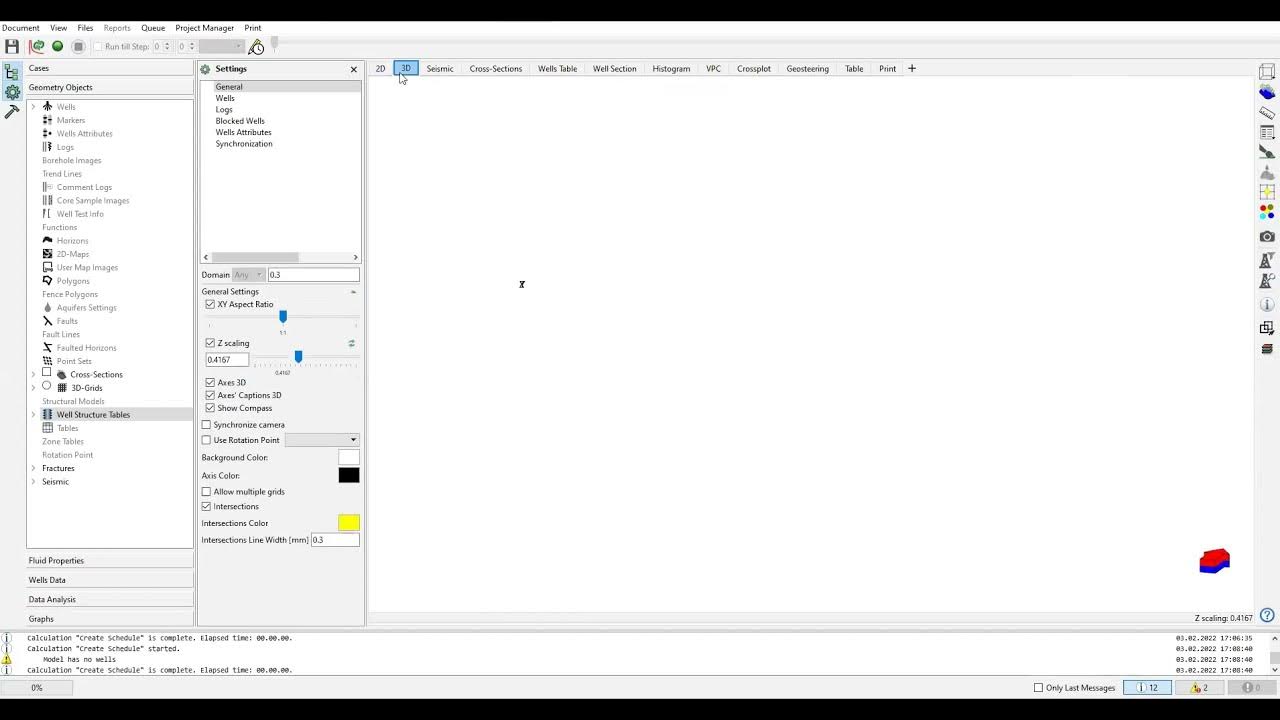Expand the Cross-Sections tree node
Image resolution: width=1280 pixels, height=720 pixels.
33,374
